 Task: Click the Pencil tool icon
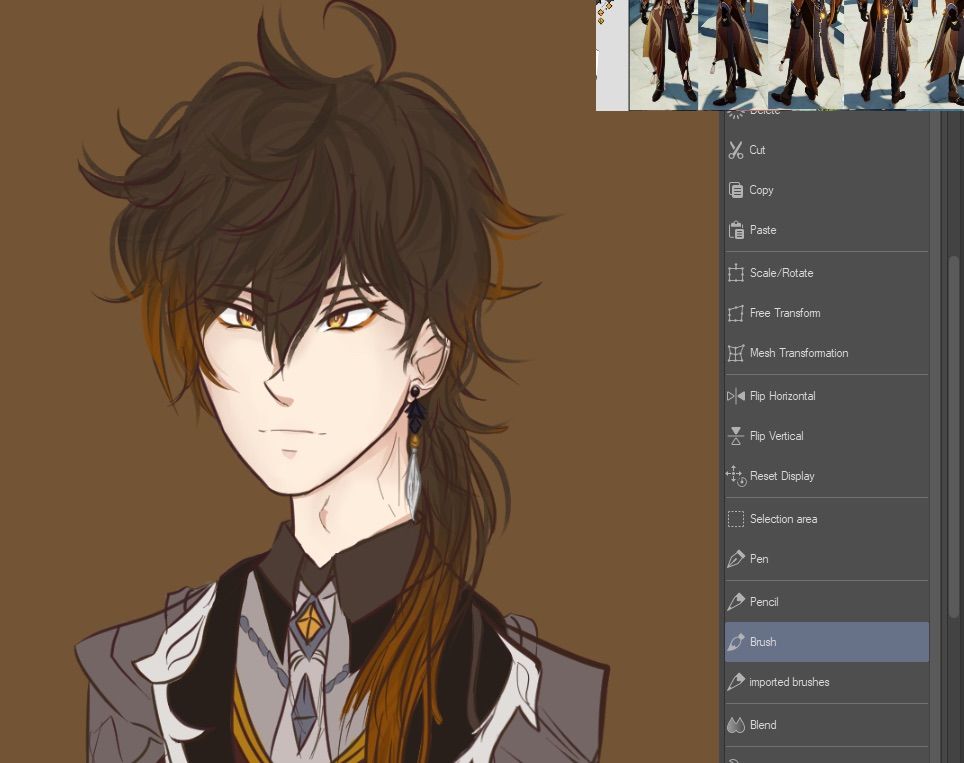pos(736,602)
